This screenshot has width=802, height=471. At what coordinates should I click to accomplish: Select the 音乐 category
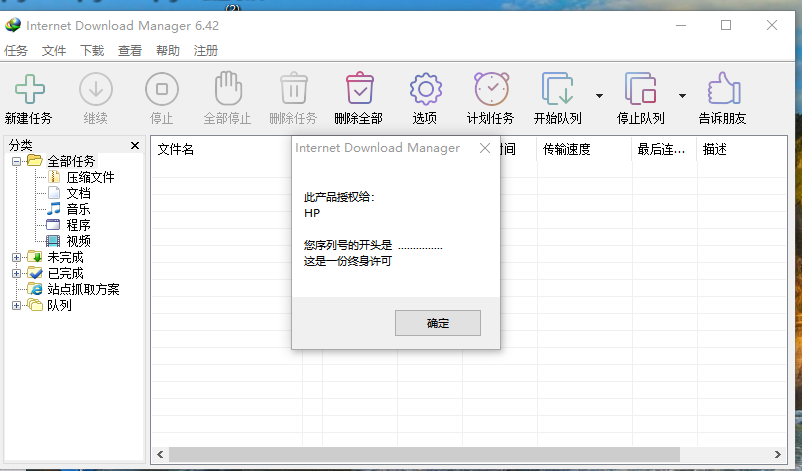tap(78, 209)
